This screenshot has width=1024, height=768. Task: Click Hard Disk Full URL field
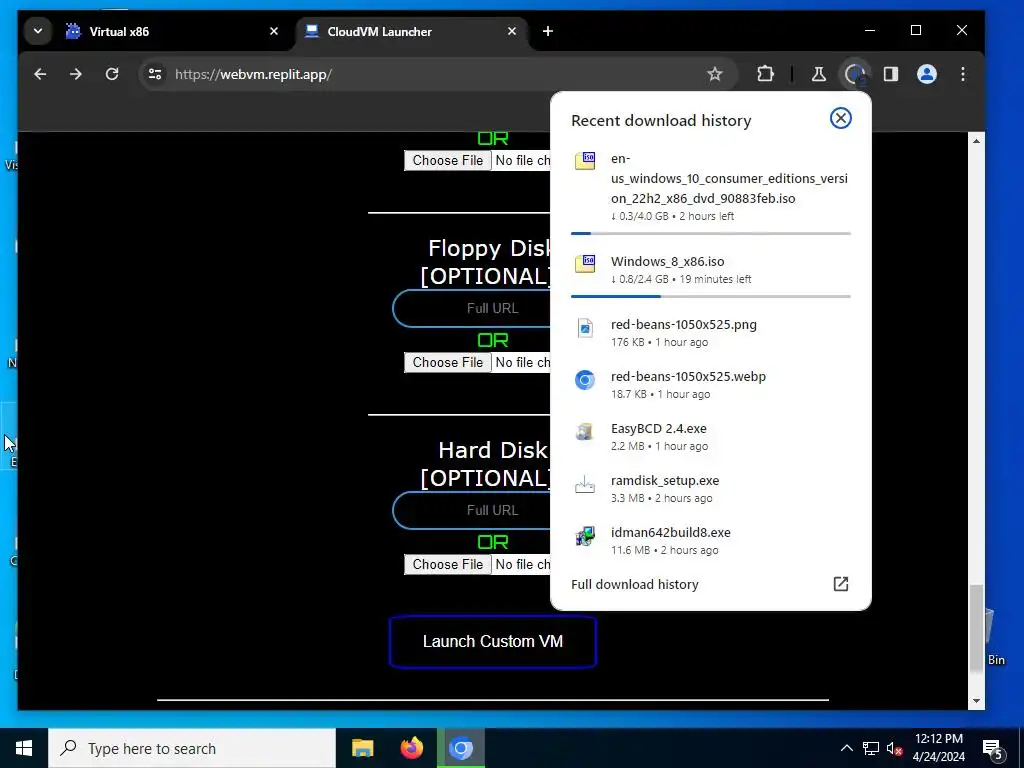click(x=472, y=510)
